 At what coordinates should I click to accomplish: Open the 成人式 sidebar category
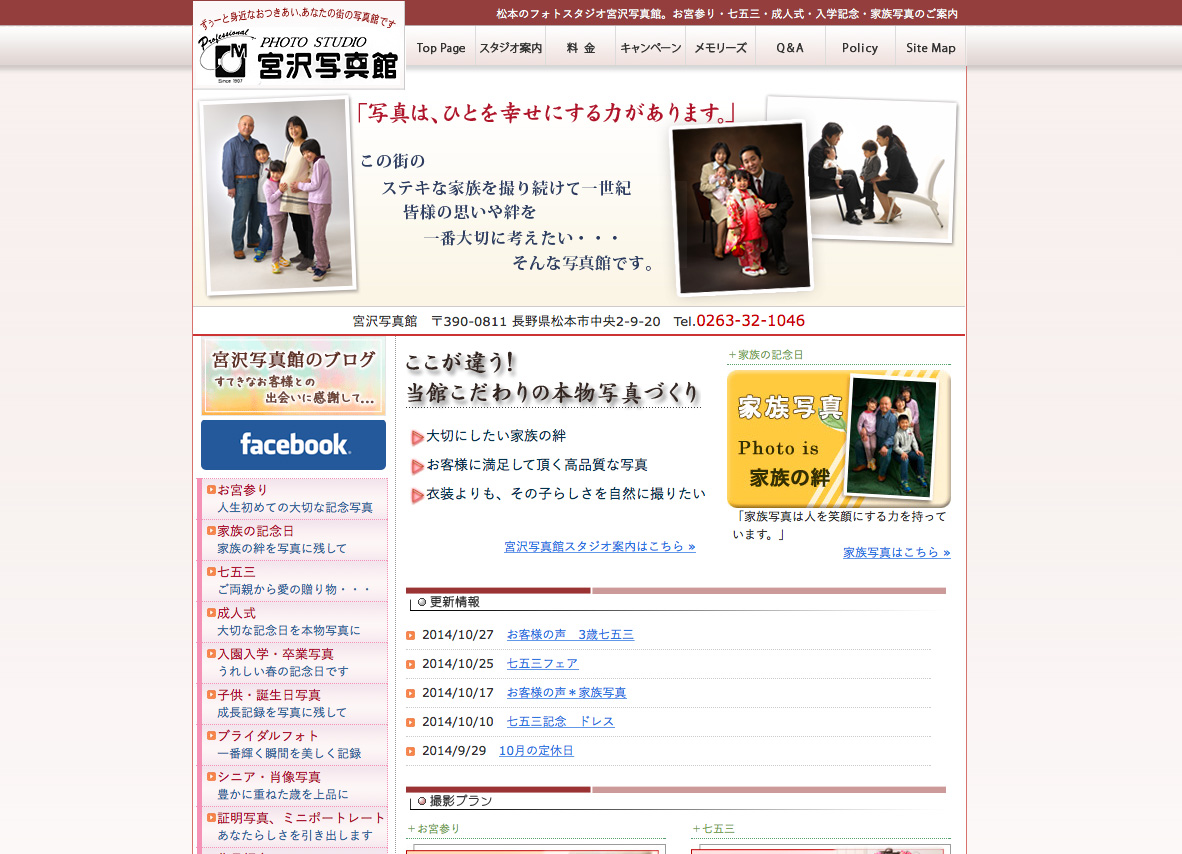tap(237, 613)
